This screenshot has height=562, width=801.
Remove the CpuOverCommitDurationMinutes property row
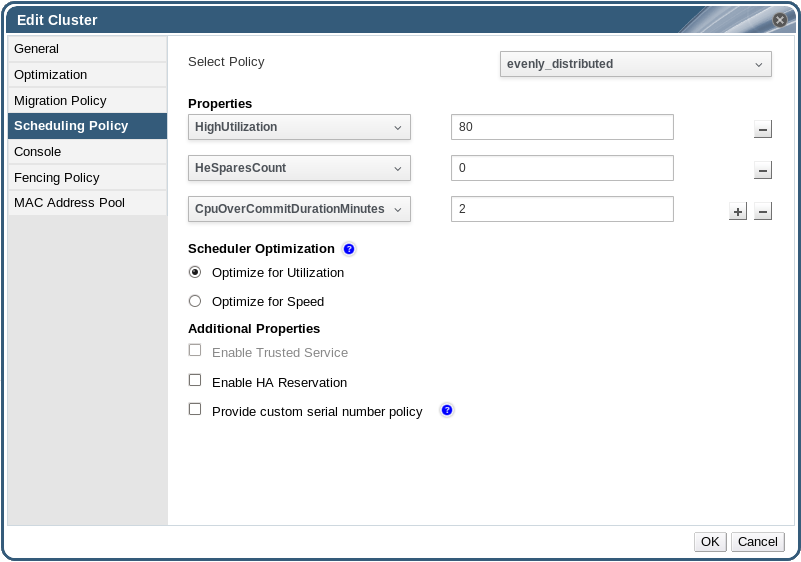pyautogui.click(x=762, y=211)
